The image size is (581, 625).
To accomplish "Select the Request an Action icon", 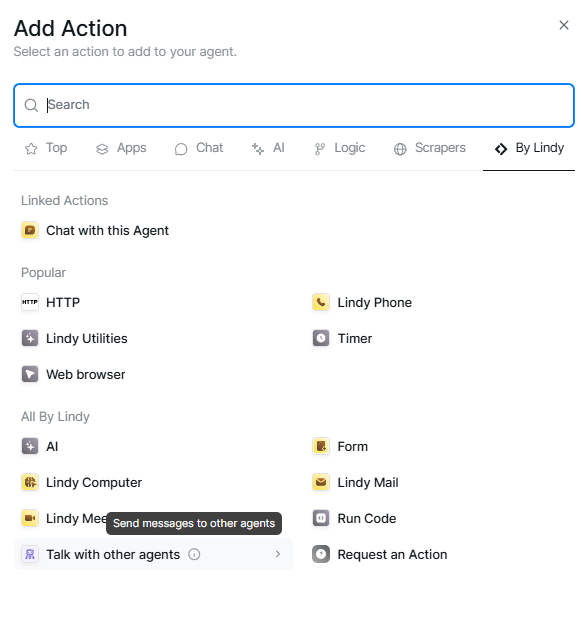I will tap(321, 554).
